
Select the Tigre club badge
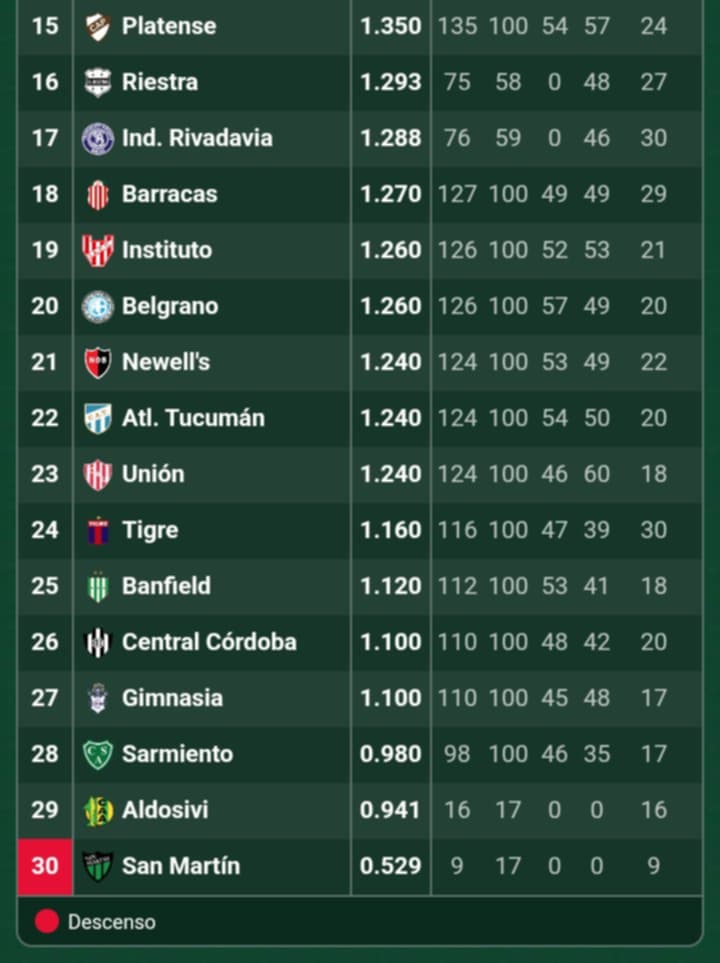pos(97,530)
